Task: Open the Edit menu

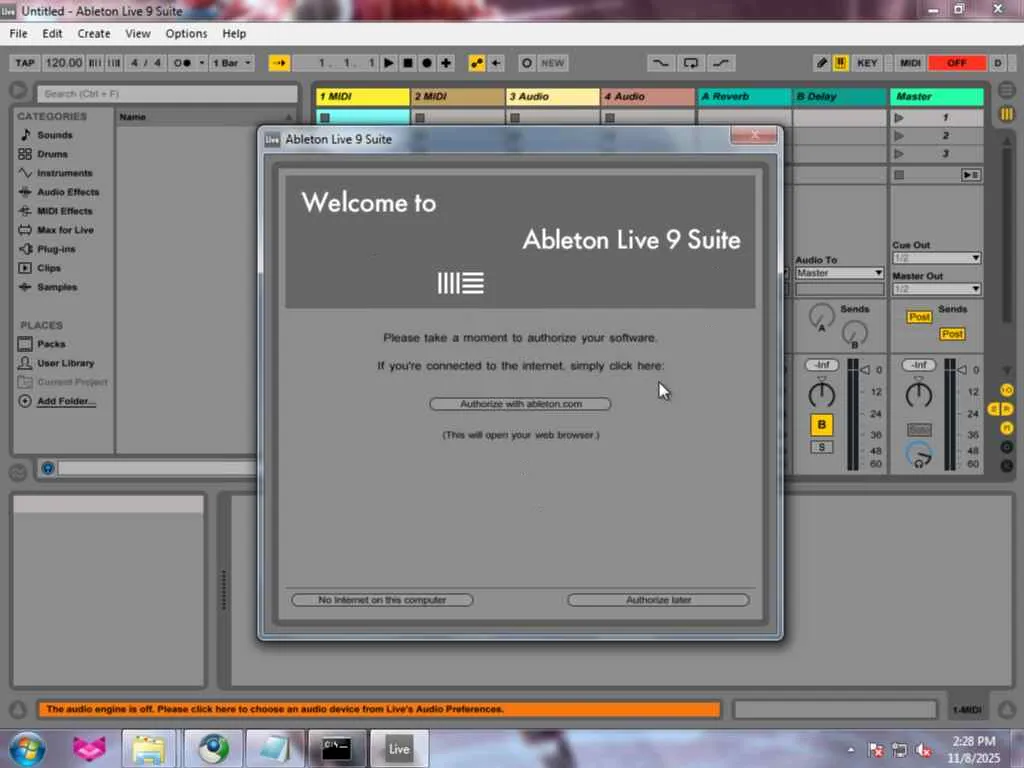Action: [x=52, y=33]
